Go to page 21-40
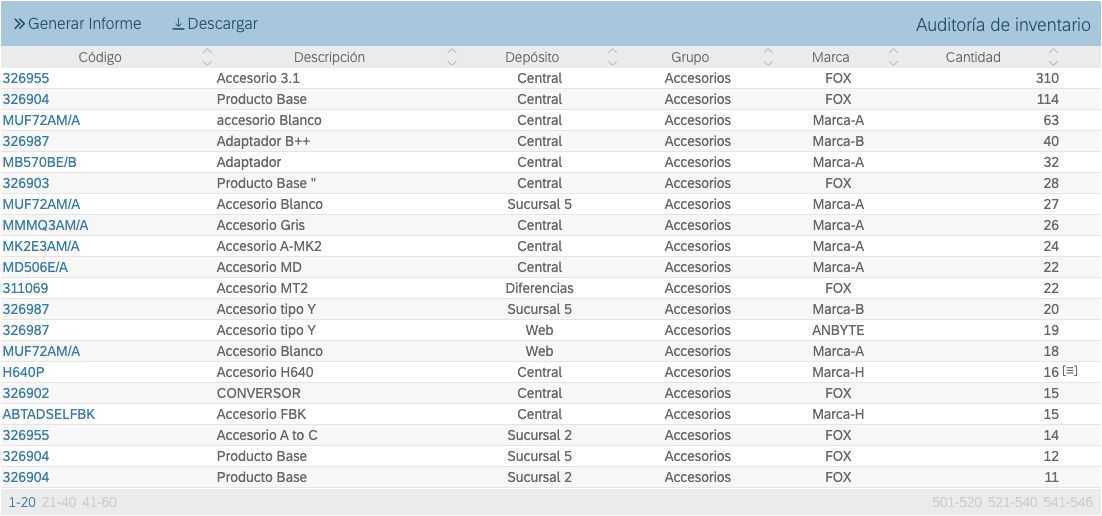This screenshot has width=1102, height=516. [x=59, y=502]
